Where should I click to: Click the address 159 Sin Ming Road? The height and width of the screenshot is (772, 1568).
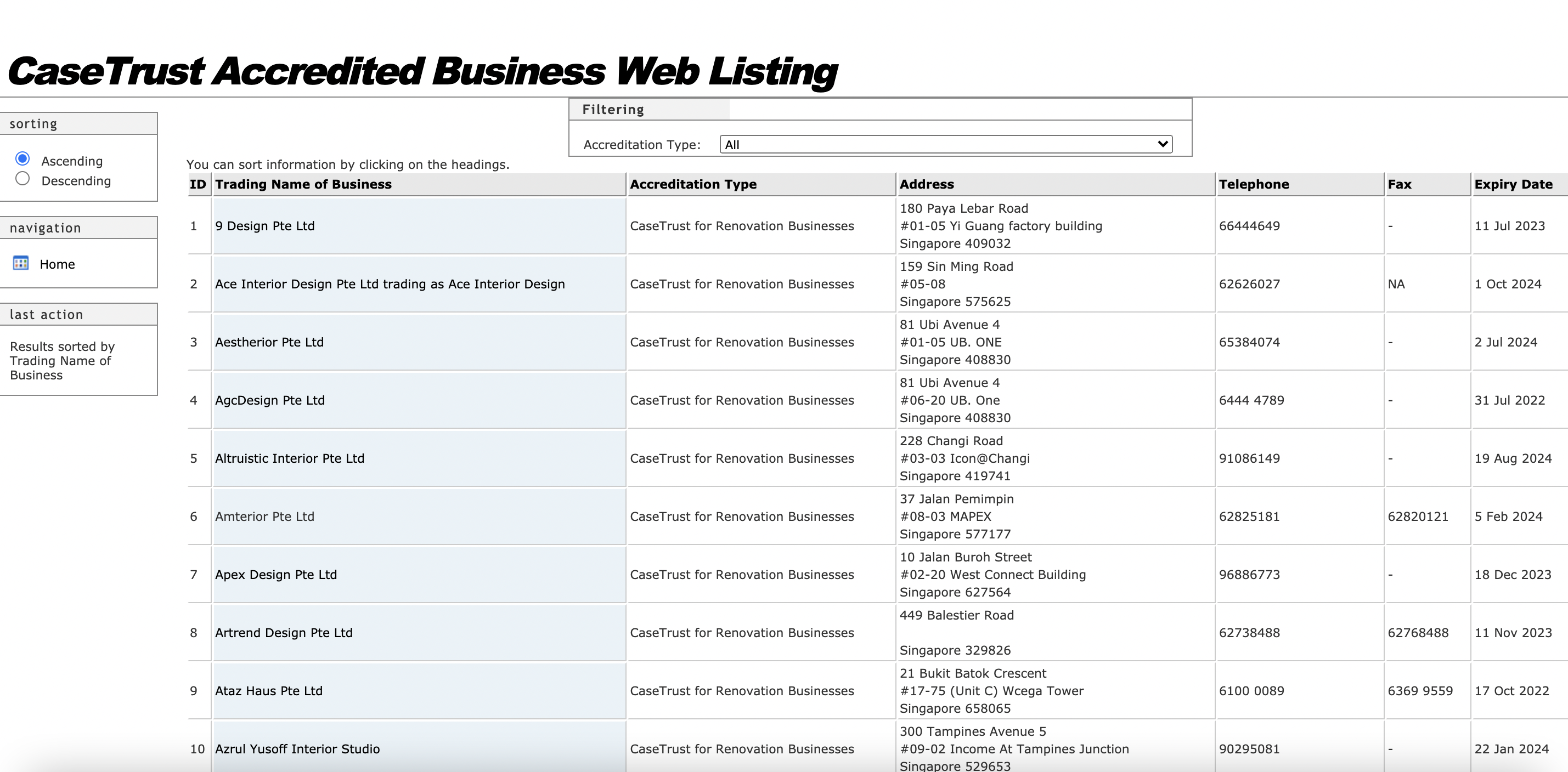coord(956,266)
